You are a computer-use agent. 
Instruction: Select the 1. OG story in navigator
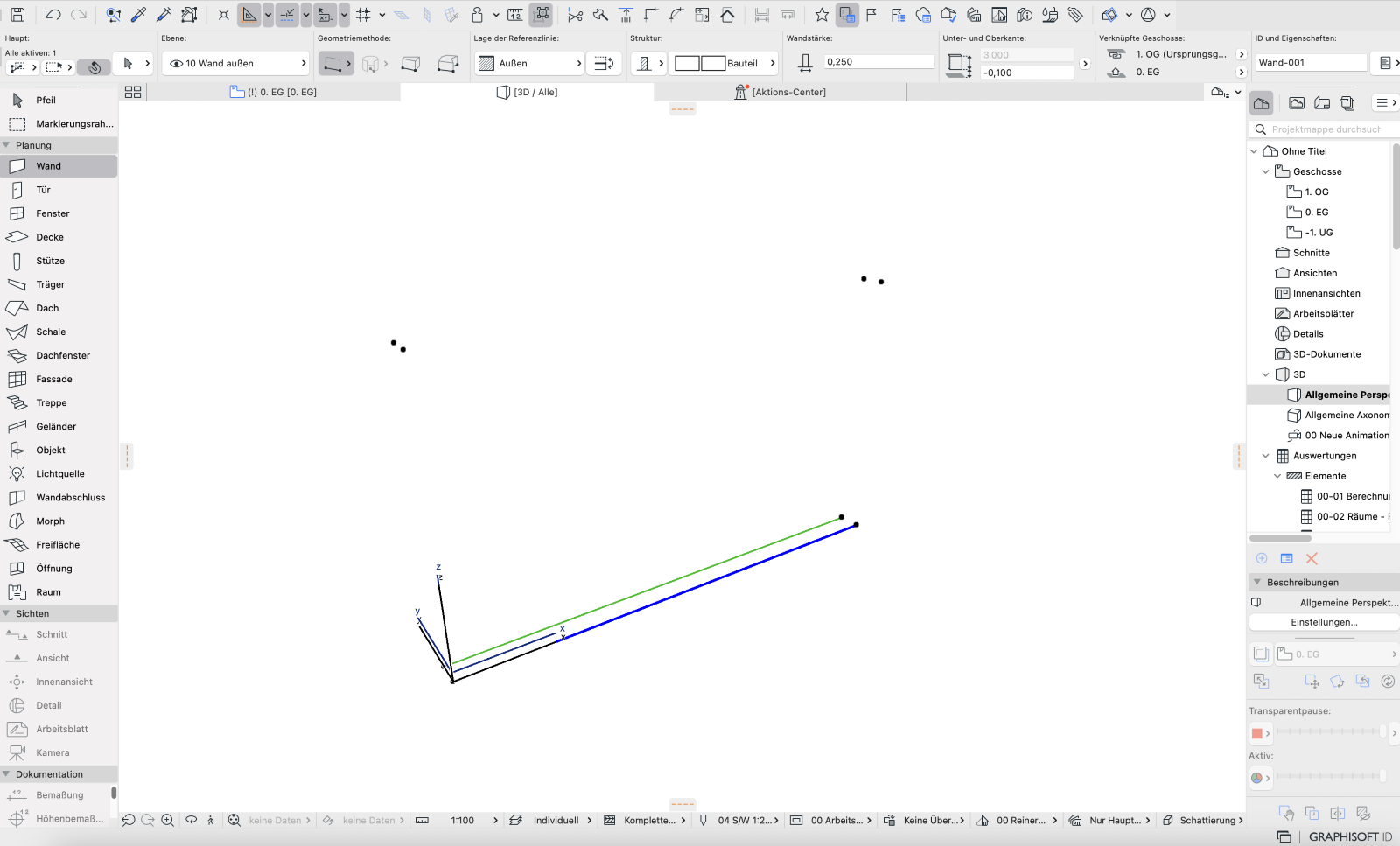(x=1316, y=192)
